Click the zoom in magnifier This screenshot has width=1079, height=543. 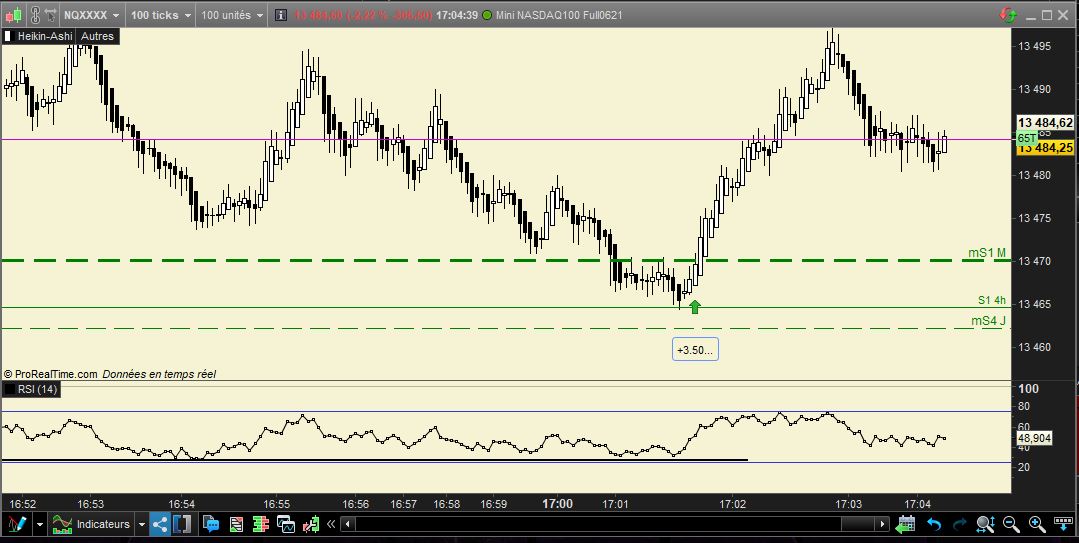point(1037,524)
